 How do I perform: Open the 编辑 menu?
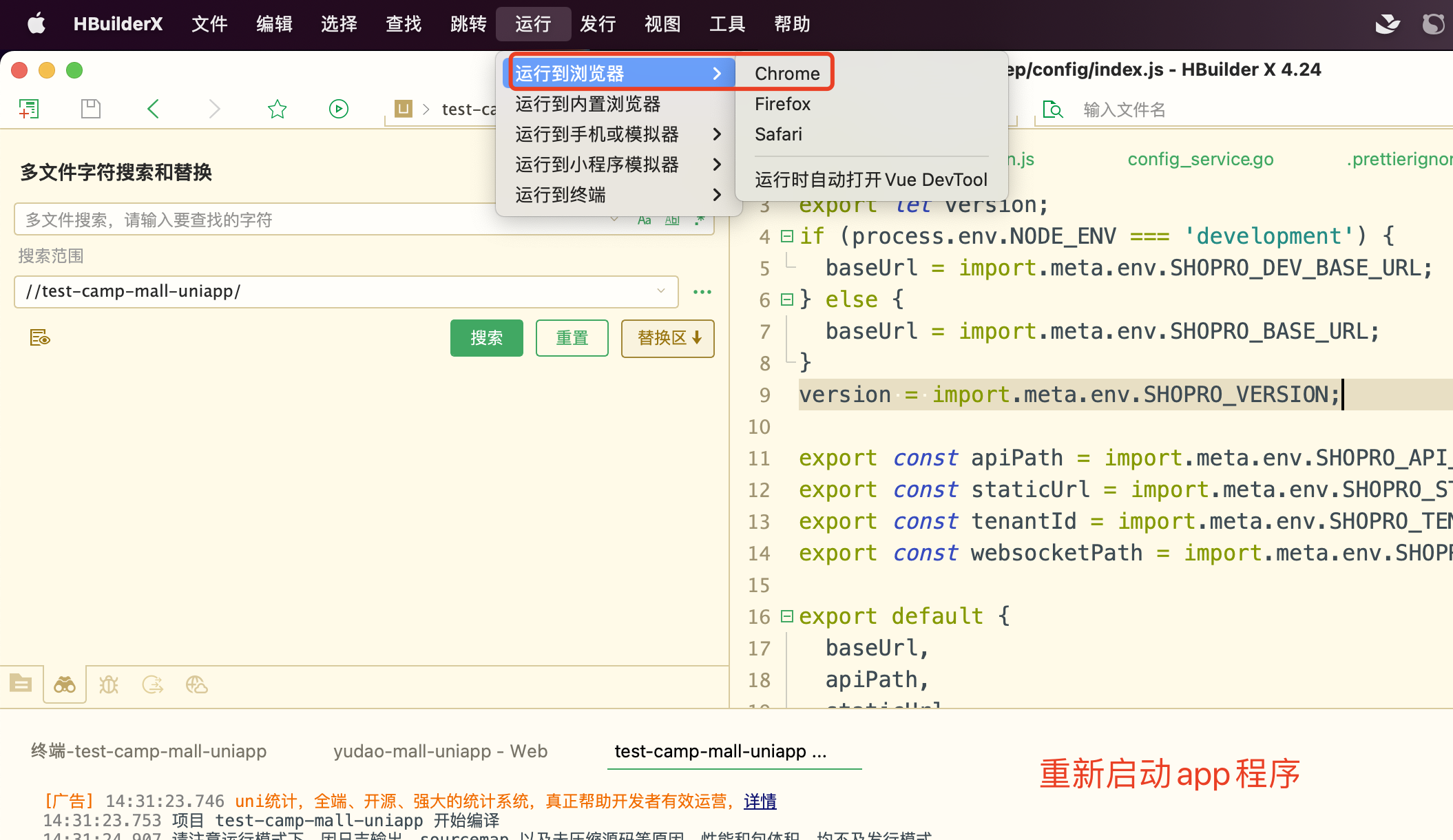coord(274,24)
